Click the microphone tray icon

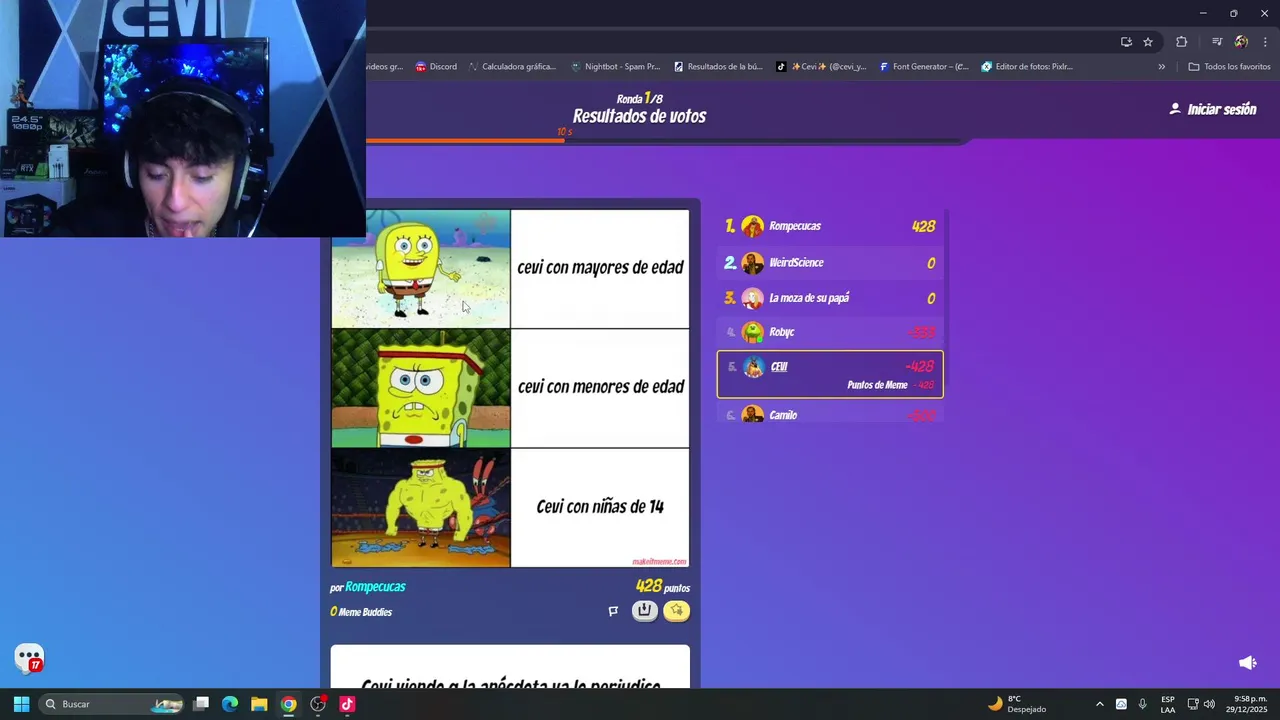coord(1142,704)
